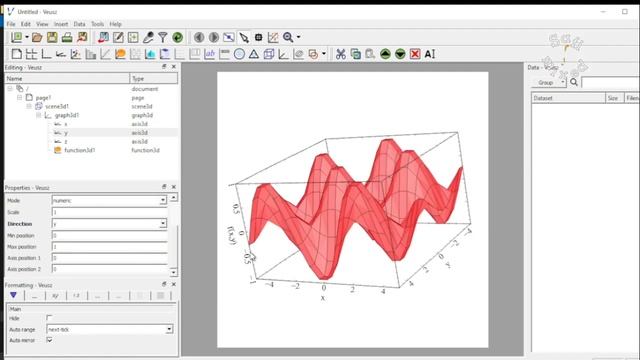The width and height of the screenshot is (640, 360).
Task: Click the Scale input field
Action: [x=109, y=212]
